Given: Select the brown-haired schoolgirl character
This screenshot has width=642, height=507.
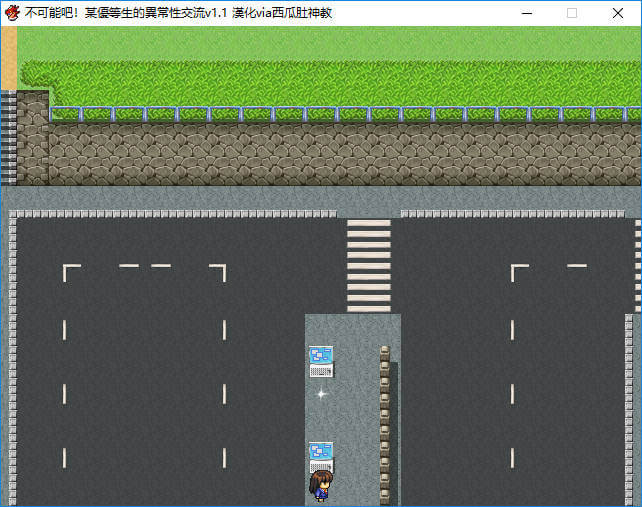Looking at the screenshot, I should click(320, 487).
